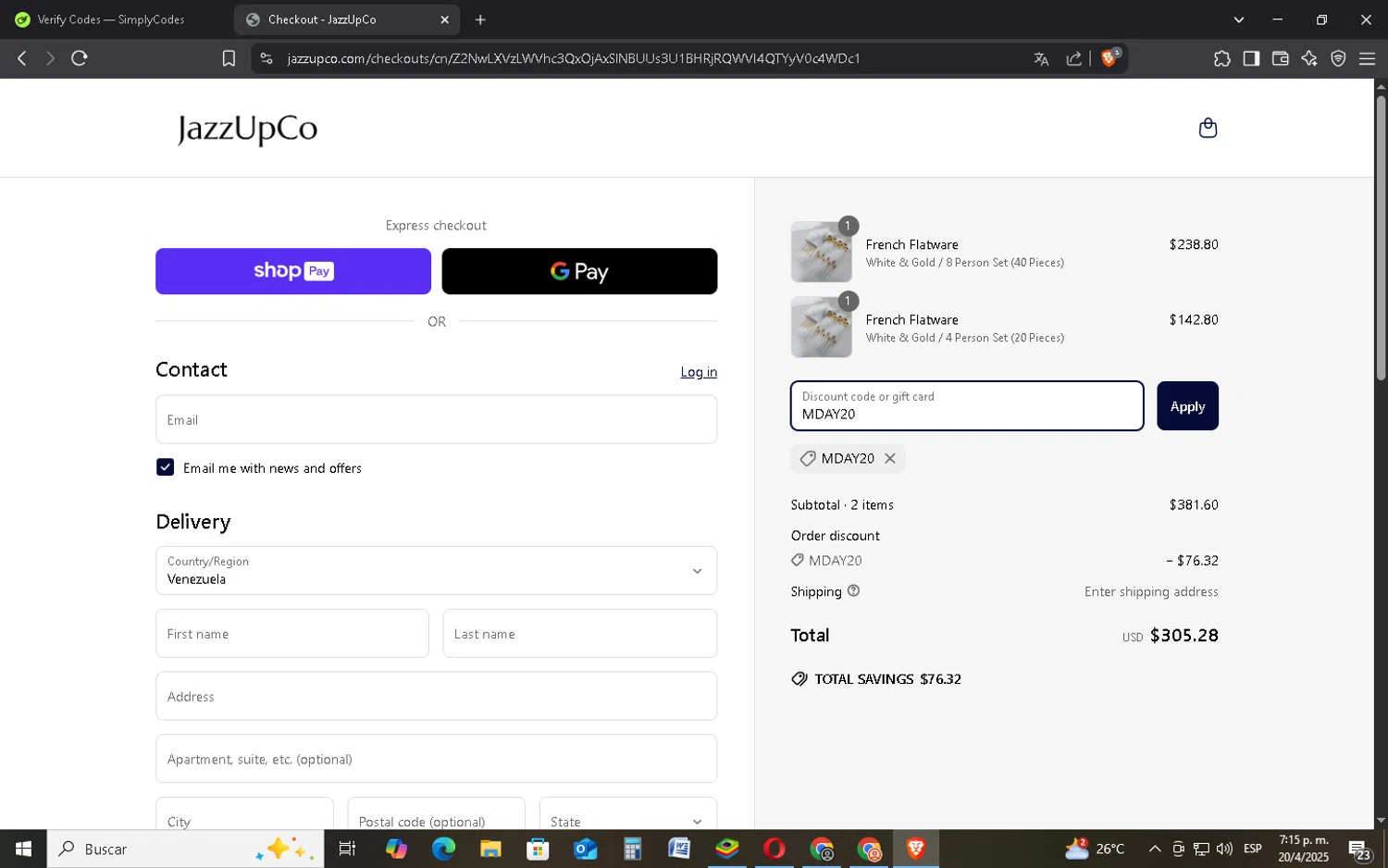Click the 8 Person Set flatware thumbnail
The width and height of the screenshot is (1388, 868).
point(822,252)
